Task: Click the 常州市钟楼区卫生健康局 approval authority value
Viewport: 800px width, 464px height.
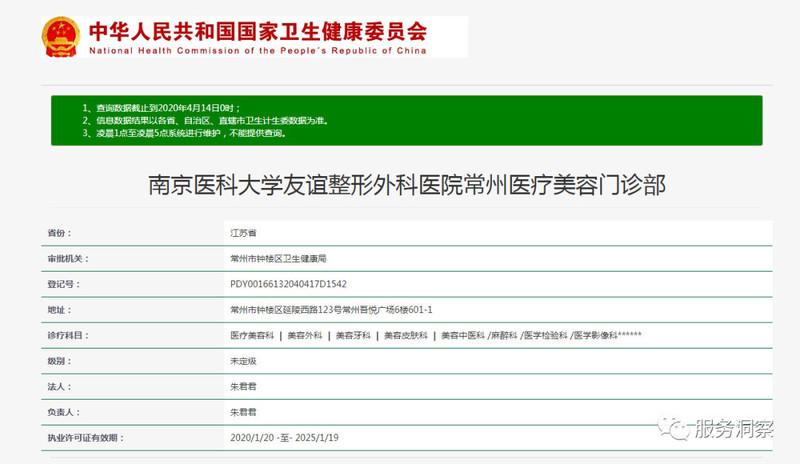Action: (x=277, y=258)
